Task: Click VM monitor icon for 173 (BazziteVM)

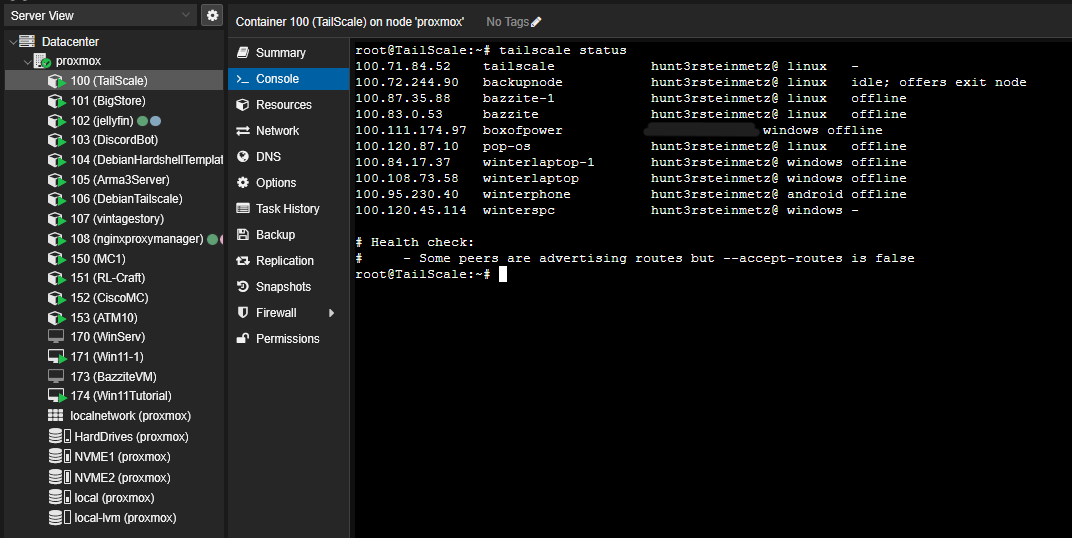Action: pyautogui.click(x=56, y=377)
